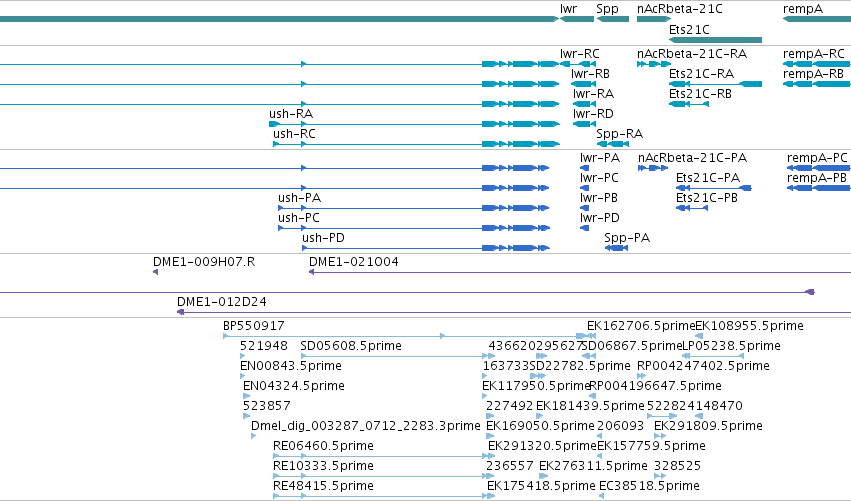Image resolution: width=851 pixels, height=501 pixels.
Task: Select the SD05608.5prime EST label
Action: 351,347
